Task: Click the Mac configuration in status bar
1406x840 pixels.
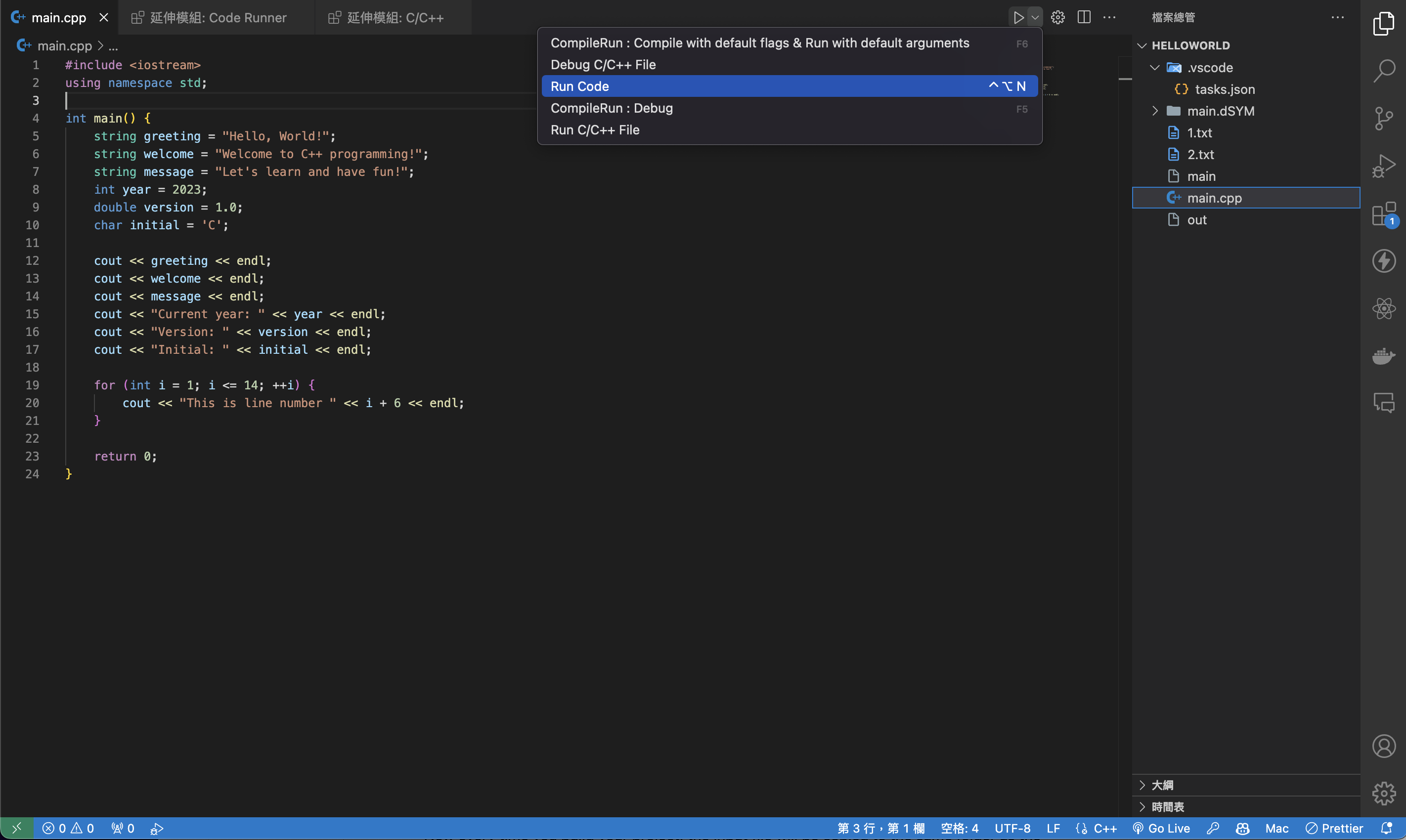Action: click(x=1276, y=828)
